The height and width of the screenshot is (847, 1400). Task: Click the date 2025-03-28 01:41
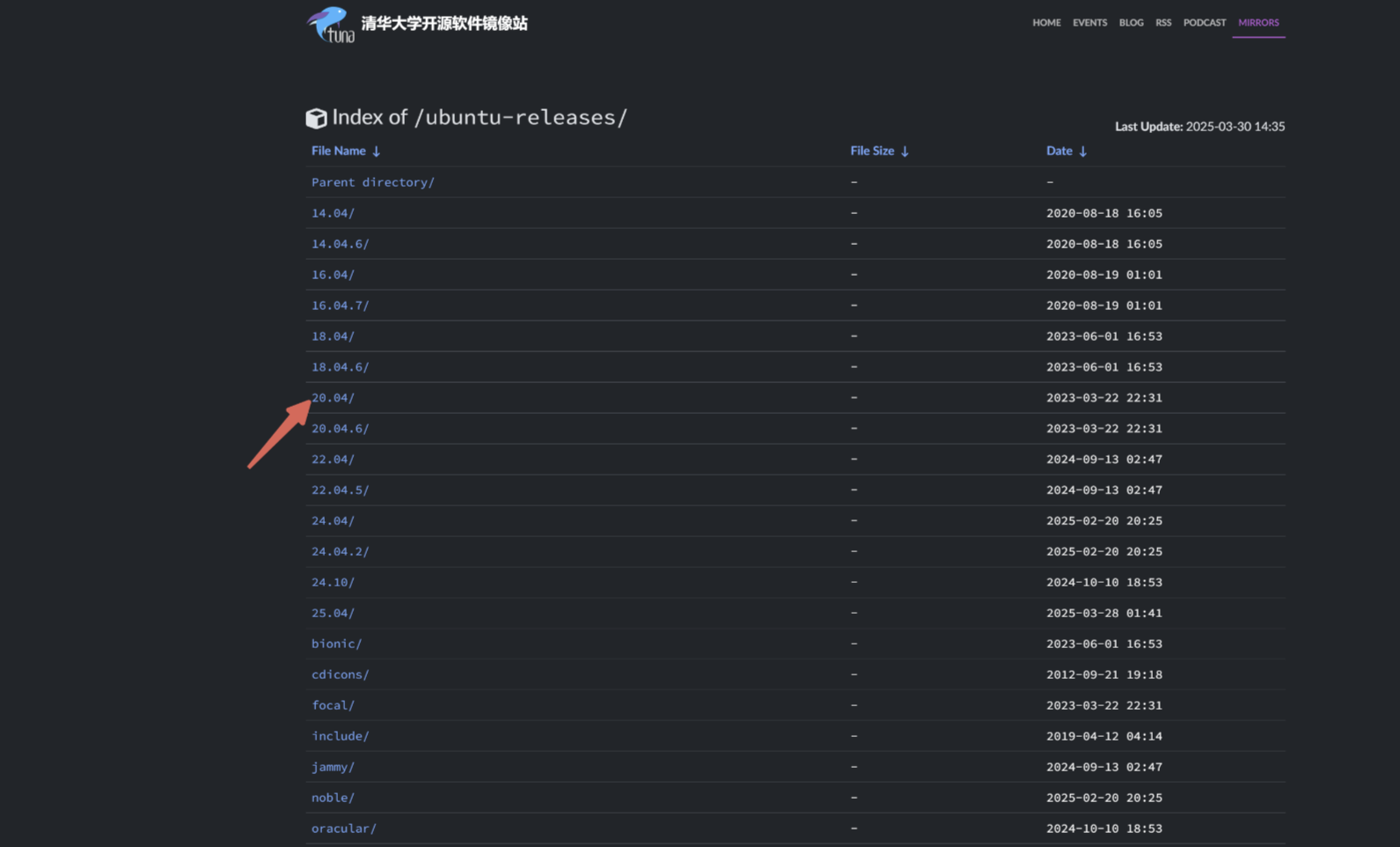tap(1104, 614)
